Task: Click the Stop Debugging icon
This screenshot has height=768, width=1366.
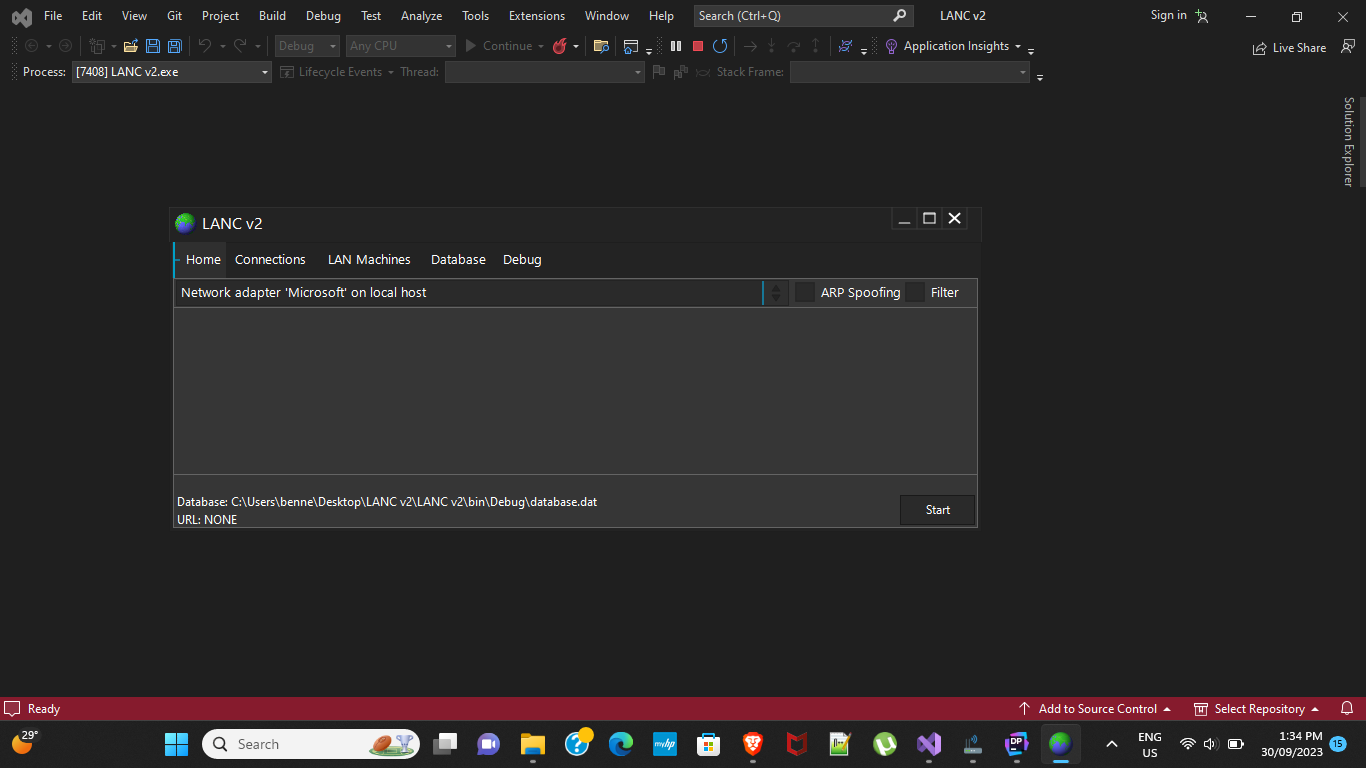Action: (x=697, y=46)
